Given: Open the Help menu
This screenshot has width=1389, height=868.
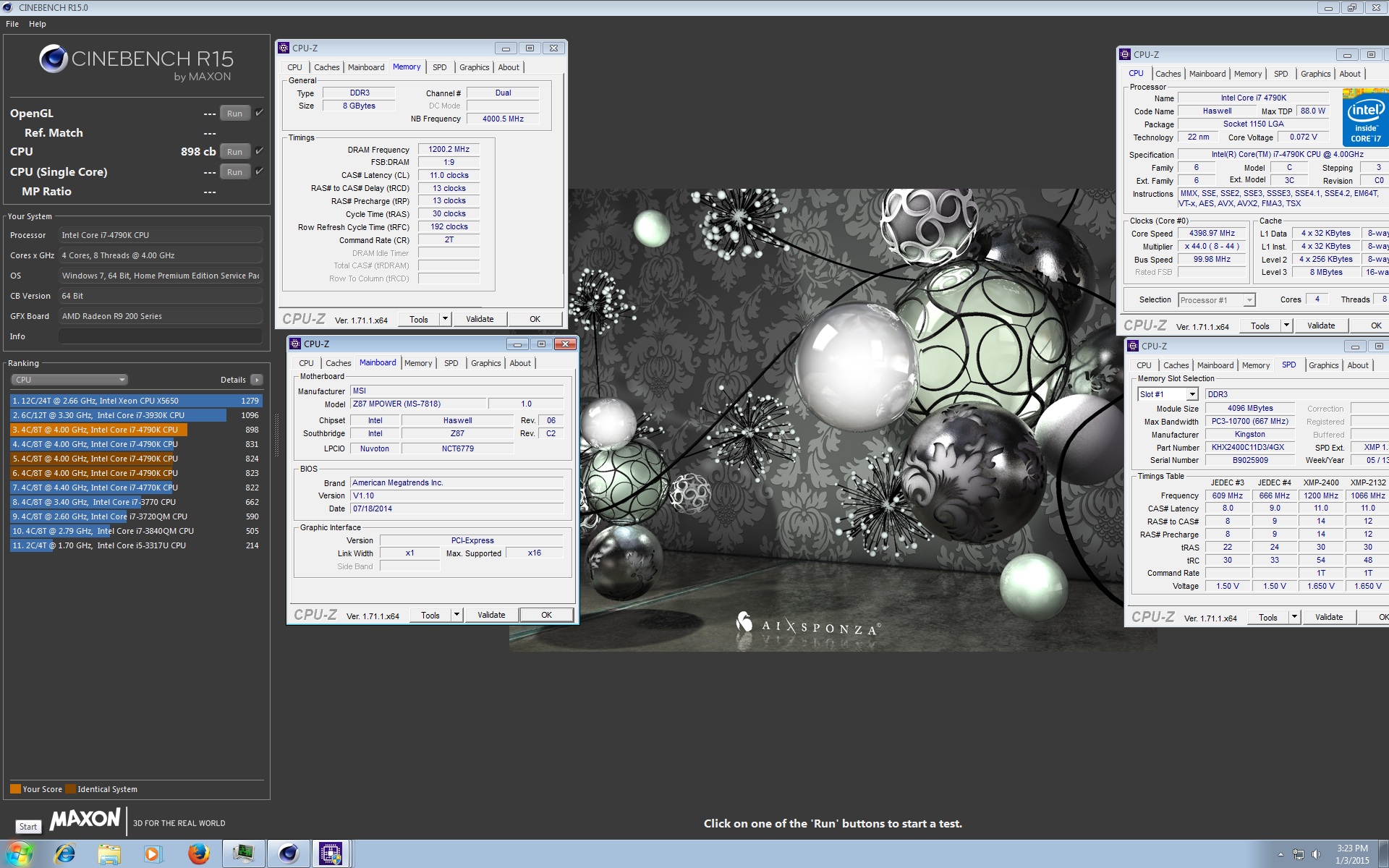Looking at the screenshot, I should (38, 24).
